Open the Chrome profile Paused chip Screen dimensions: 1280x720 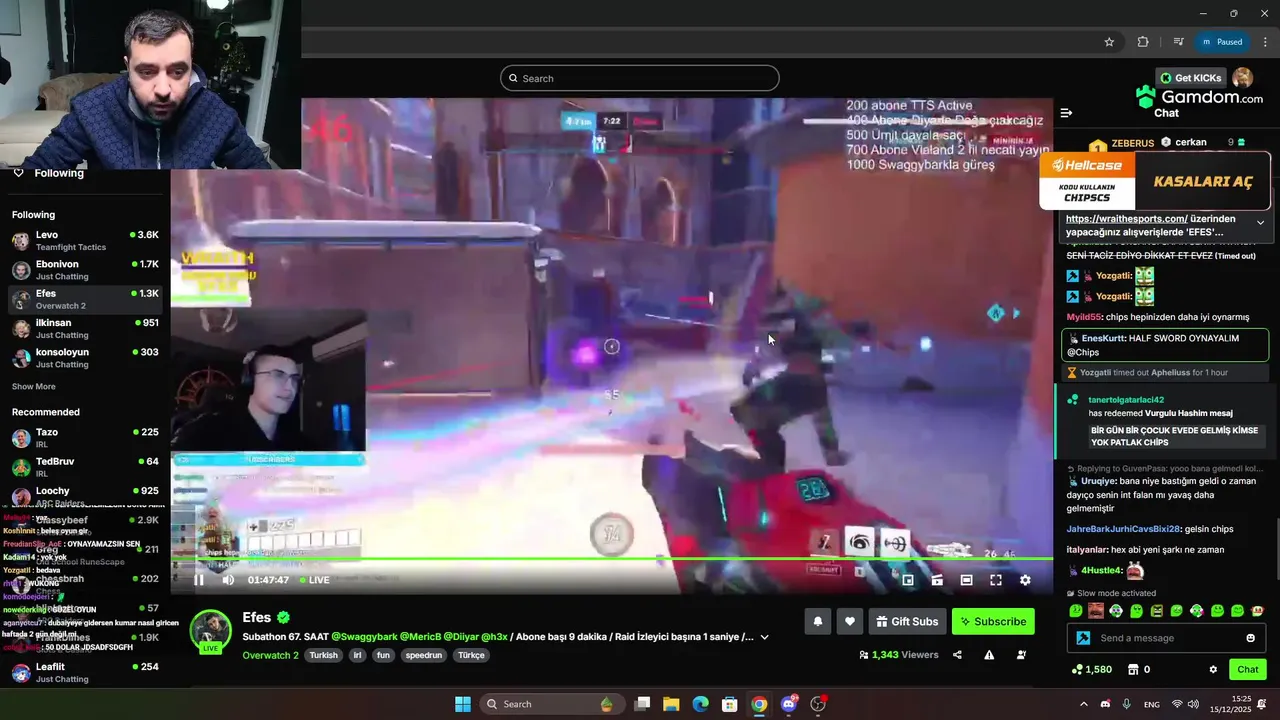1223,42
